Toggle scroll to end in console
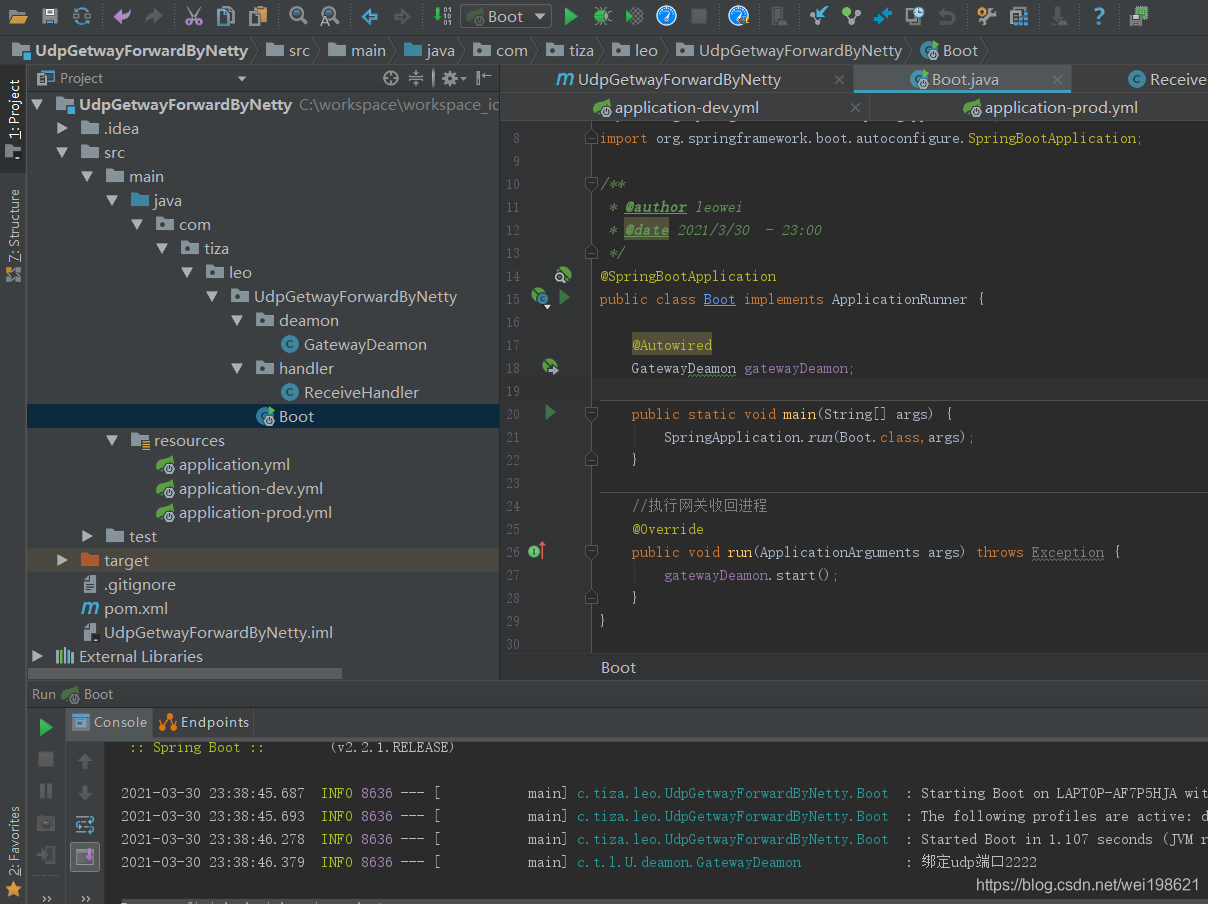This screenshot has height=904, width=1208. coord(85,856)
